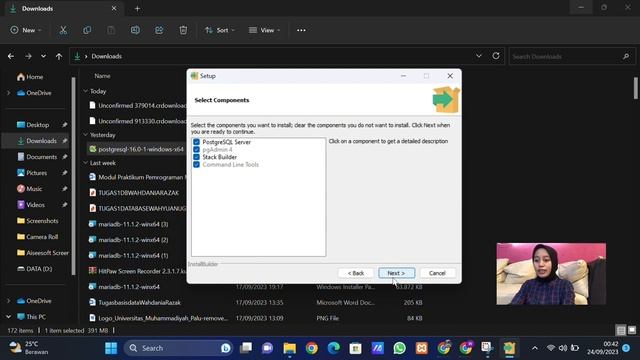Open the Windows Start button

111,348
